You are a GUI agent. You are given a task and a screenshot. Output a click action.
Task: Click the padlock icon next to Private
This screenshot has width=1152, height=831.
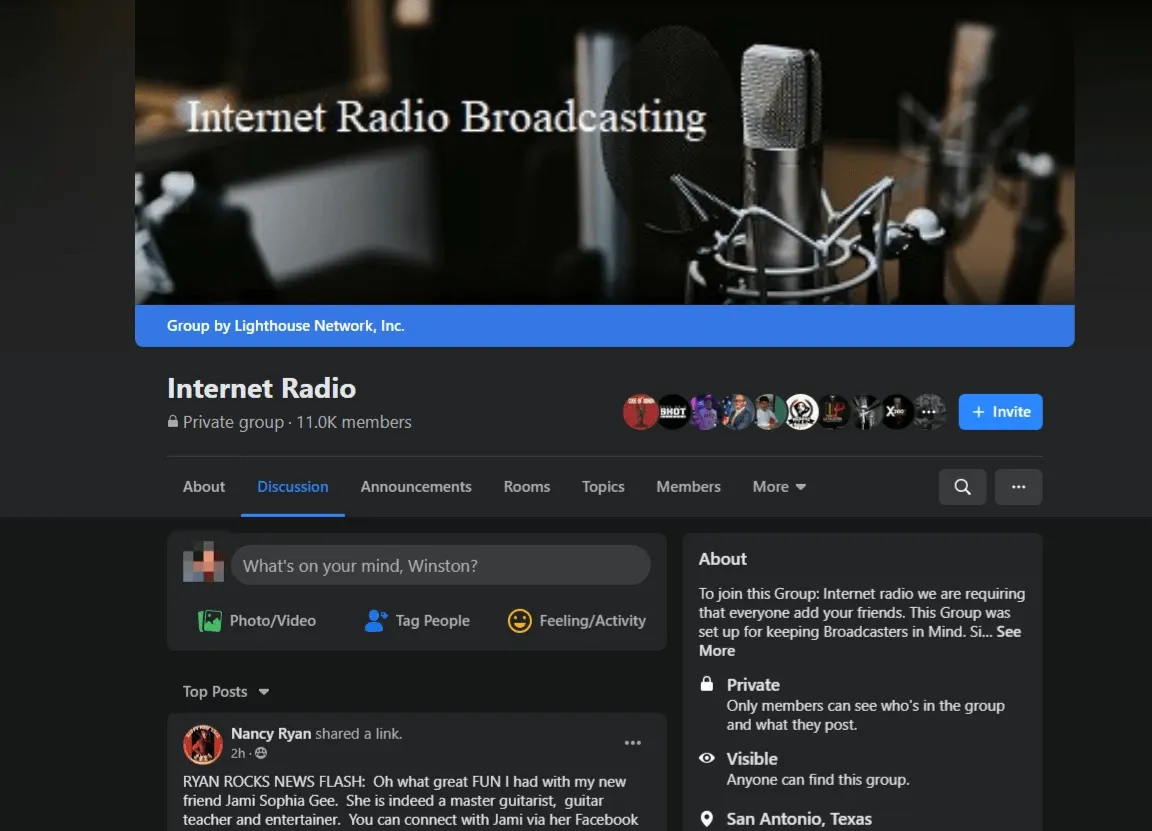(706, 684)
